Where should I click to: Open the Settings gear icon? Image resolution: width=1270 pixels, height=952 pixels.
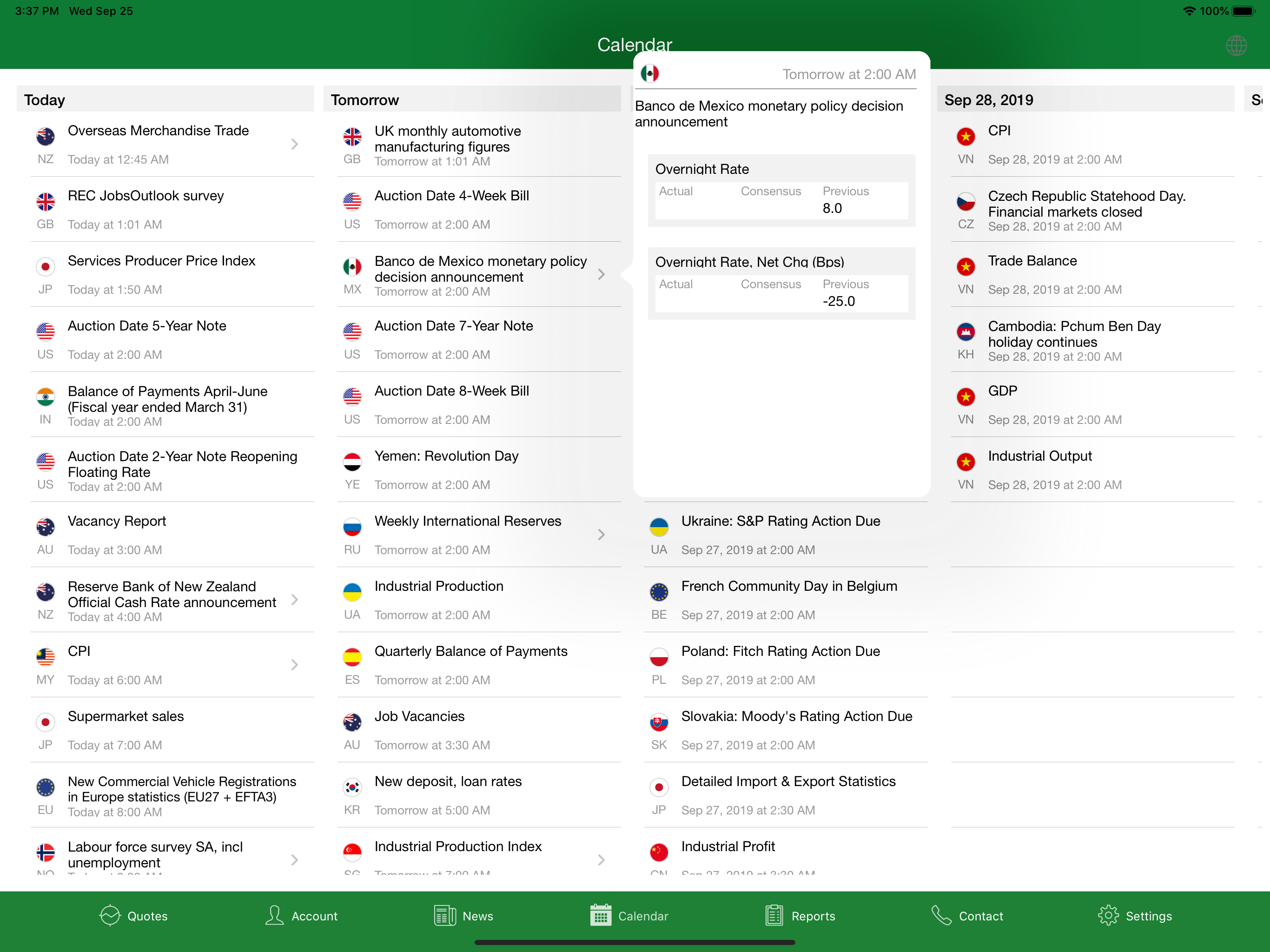click(x=1108, y=915)
